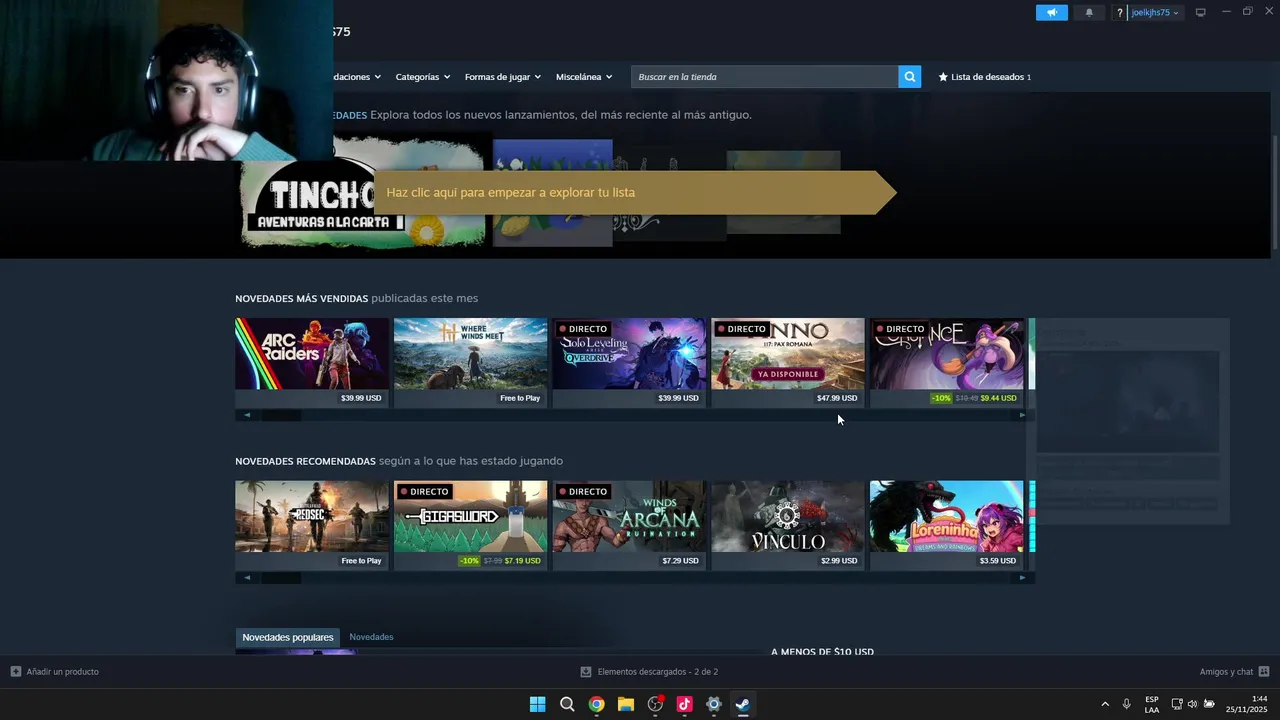Click the ESP LAA language indicator

point(1152,704)
